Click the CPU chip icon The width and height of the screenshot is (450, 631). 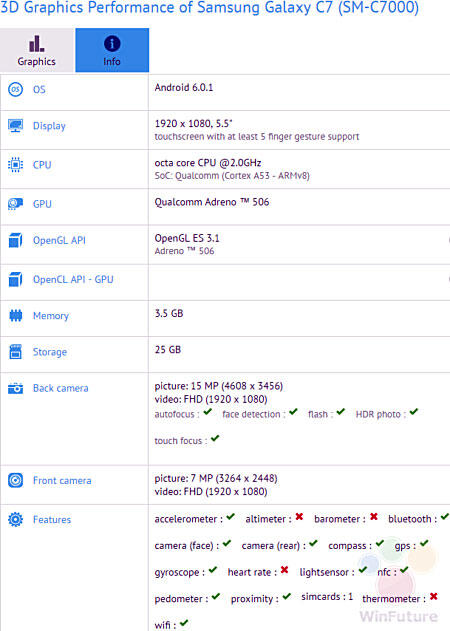point(15,165)
